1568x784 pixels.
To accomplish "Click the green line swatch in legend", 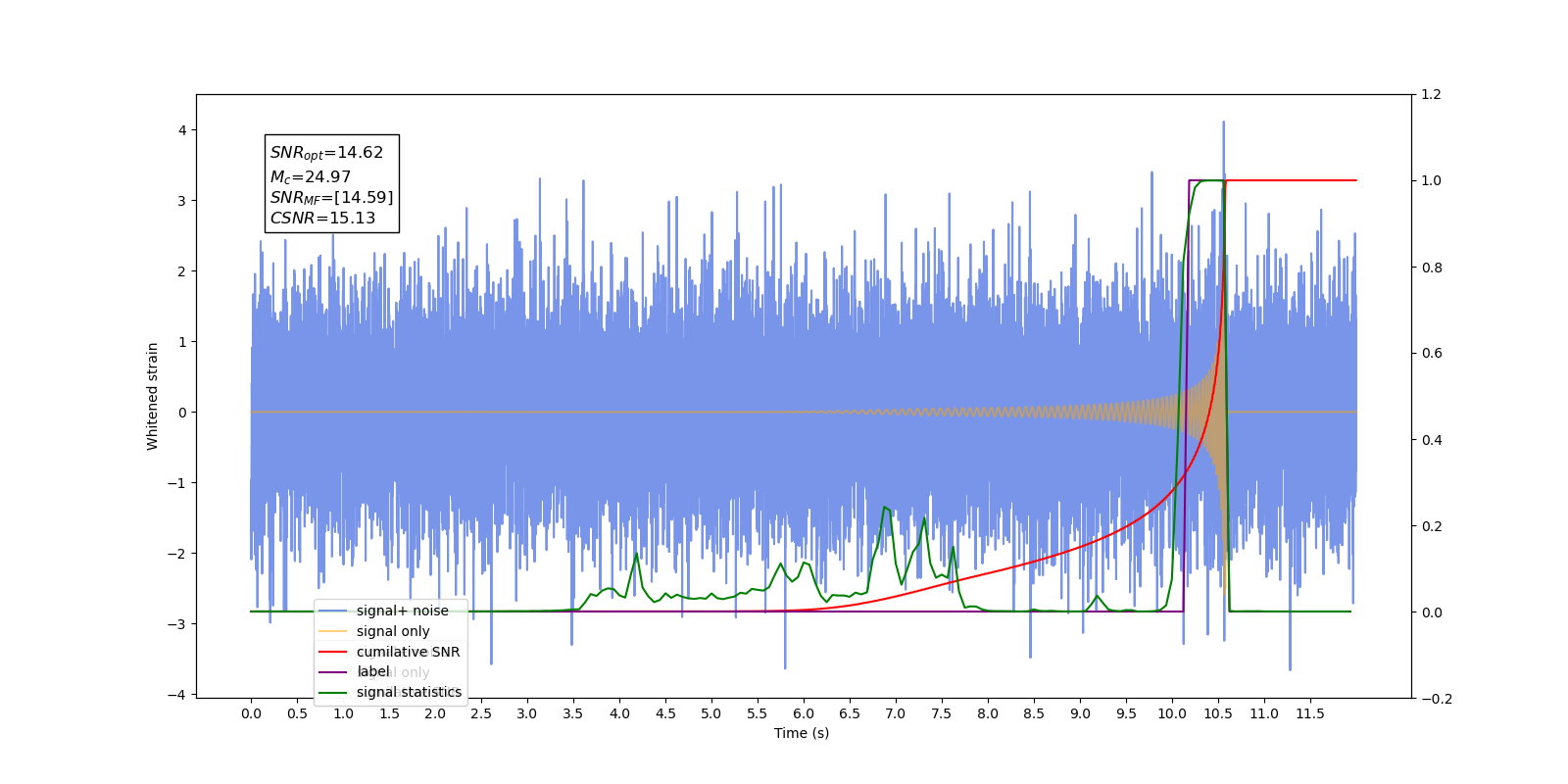I will [333, 692].
